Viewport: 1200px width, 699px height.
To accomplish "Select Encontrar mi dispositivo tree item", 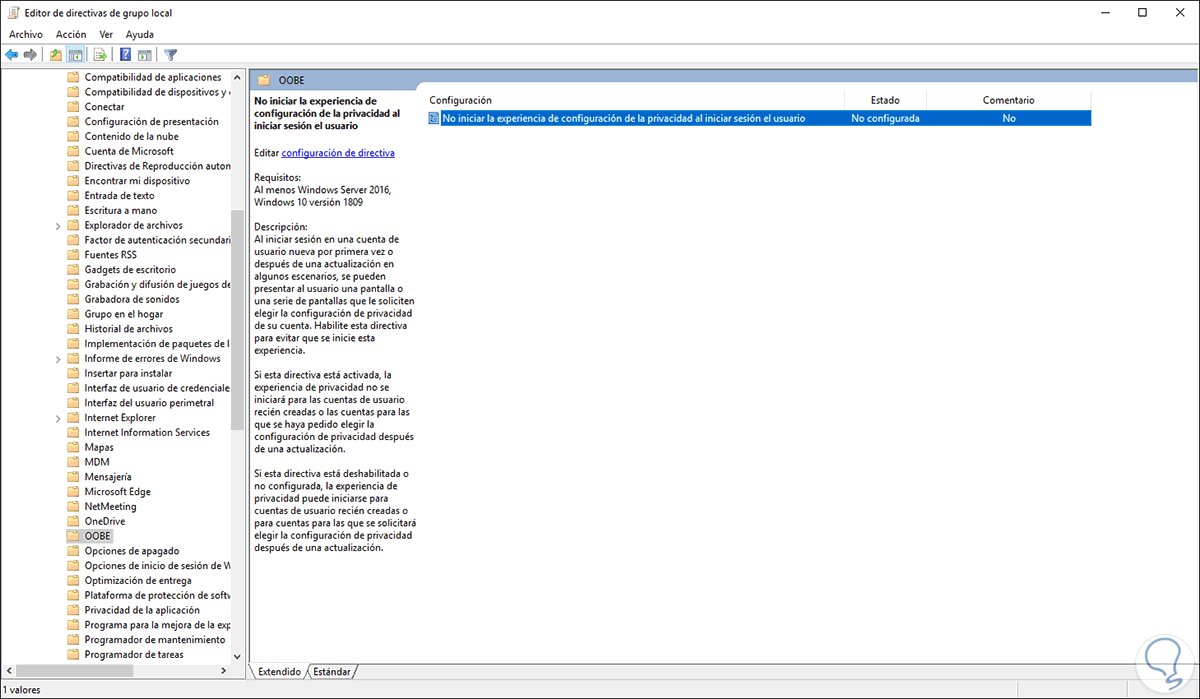I will (x=137, y=181).
